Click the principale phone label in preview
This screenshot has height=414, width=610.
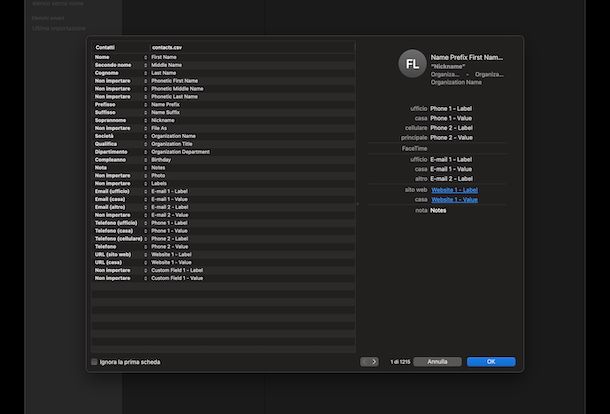[414, 137]
